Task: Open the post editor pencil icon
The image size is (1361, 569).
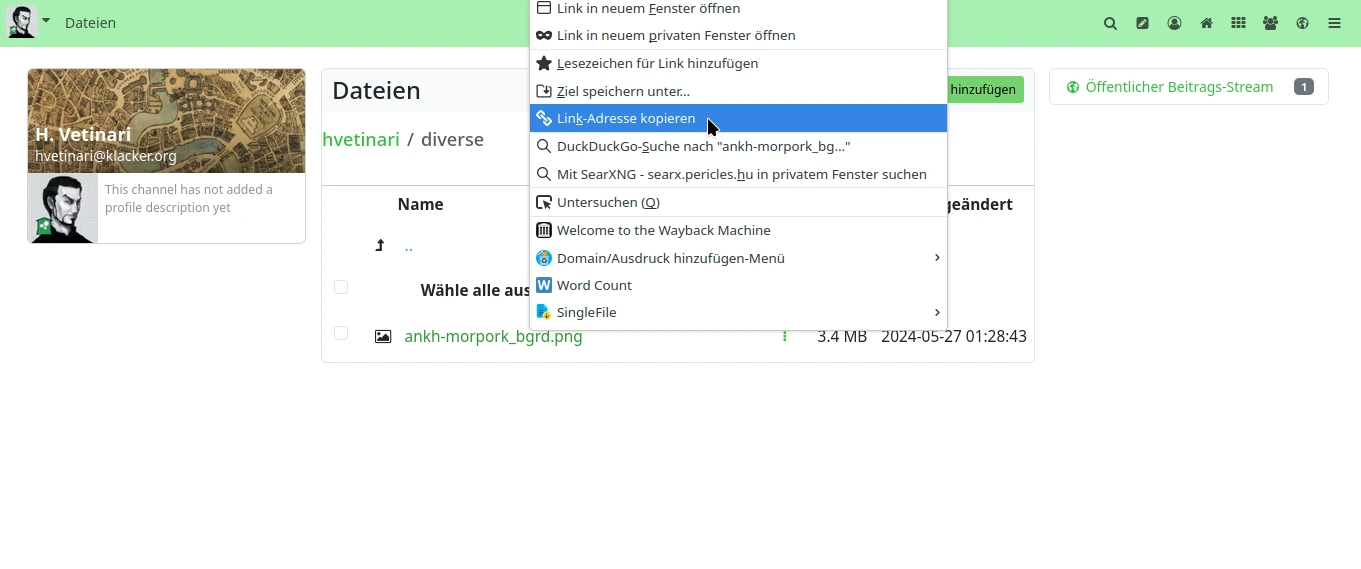Action: point(1142,23)
